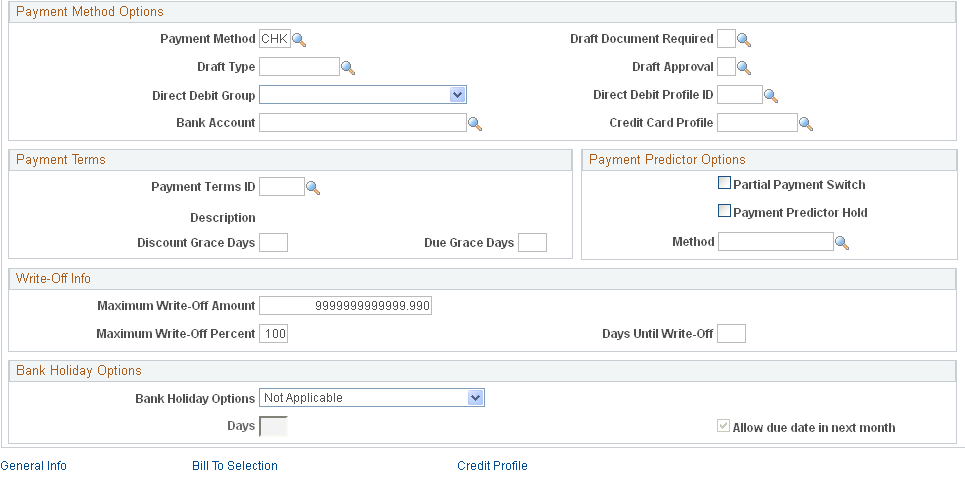Open Bank Account lookup icon

point(474,124)
